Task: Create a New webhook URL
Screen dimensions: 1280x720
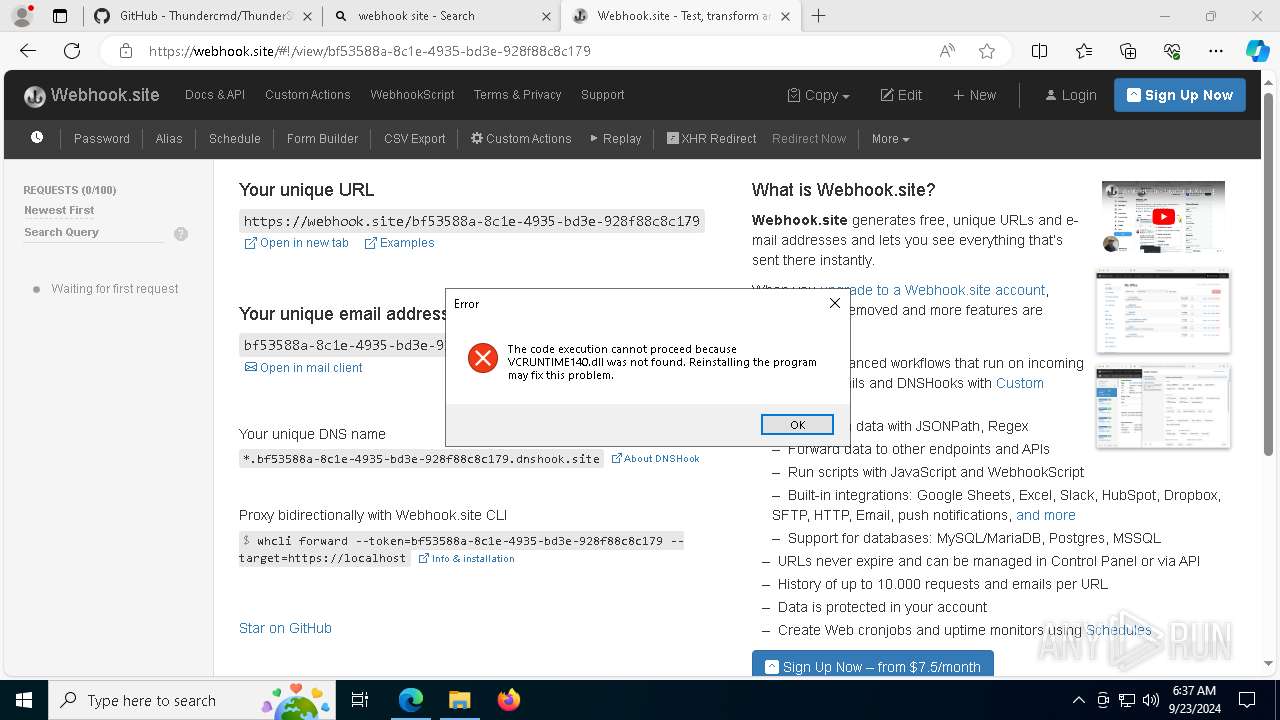Action: pyautogui.click(x=975, y=95)
